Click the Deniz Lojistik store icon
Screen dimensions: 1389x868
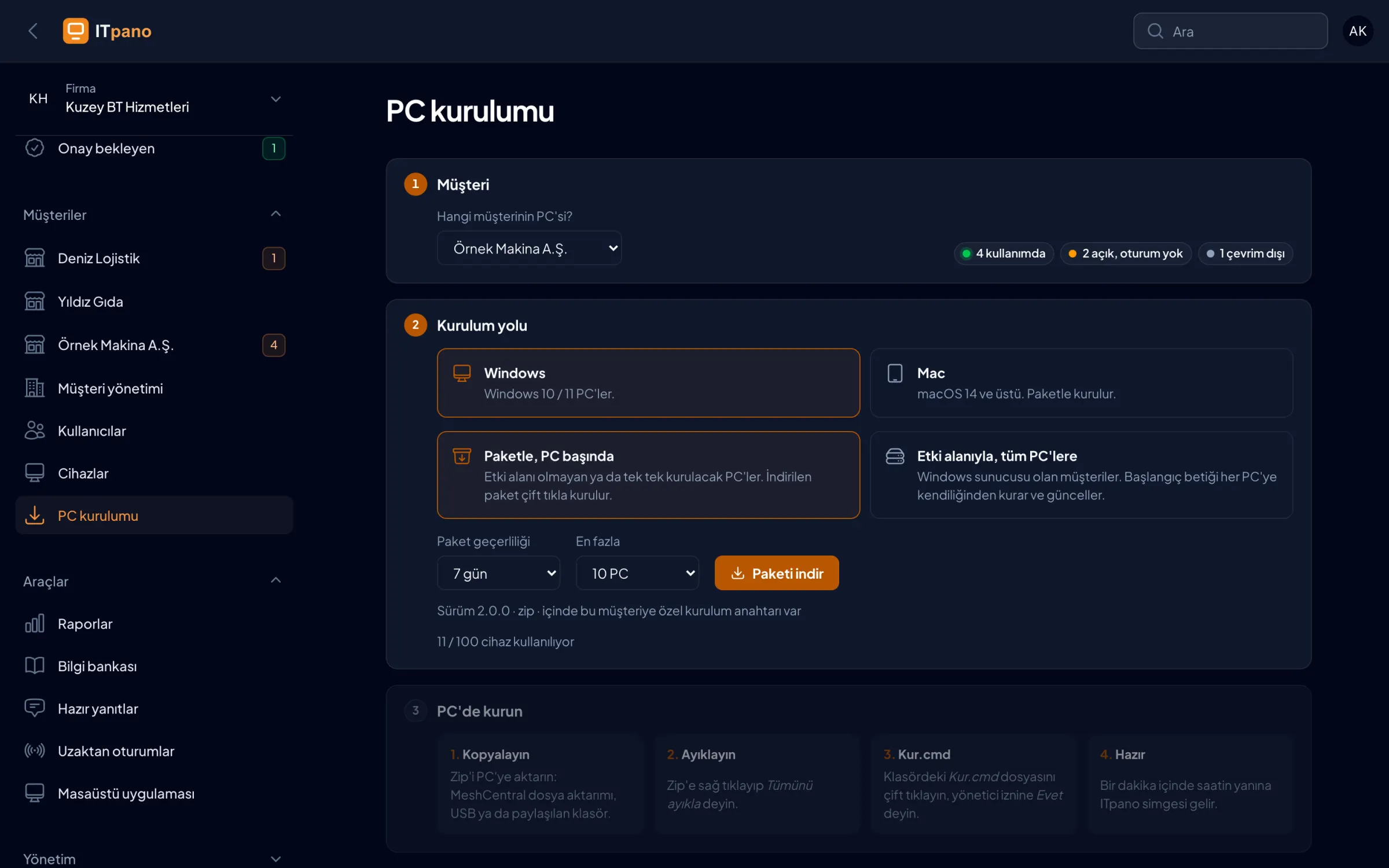point(35,258)
